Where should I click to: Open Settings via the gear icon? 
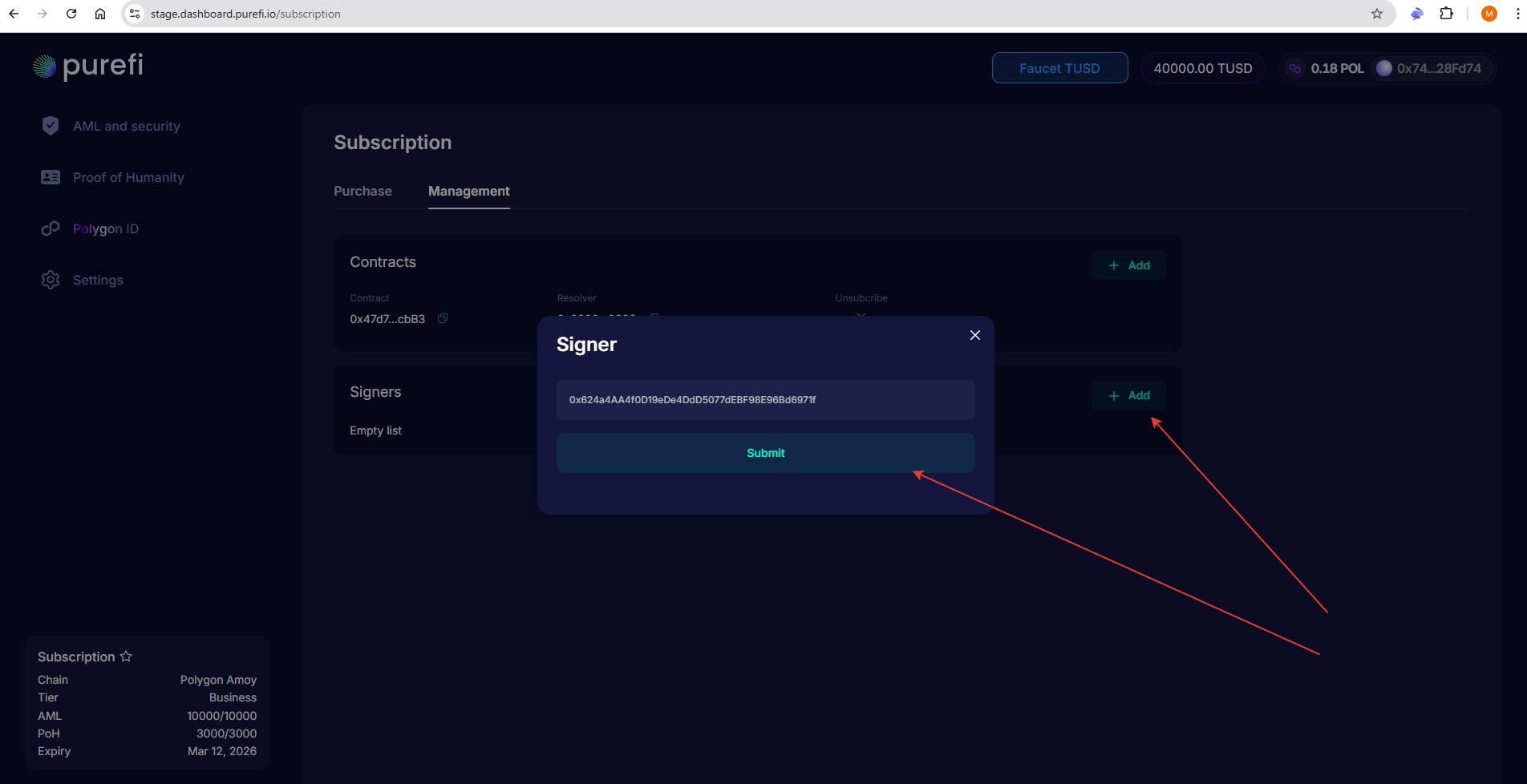point(51,280)
